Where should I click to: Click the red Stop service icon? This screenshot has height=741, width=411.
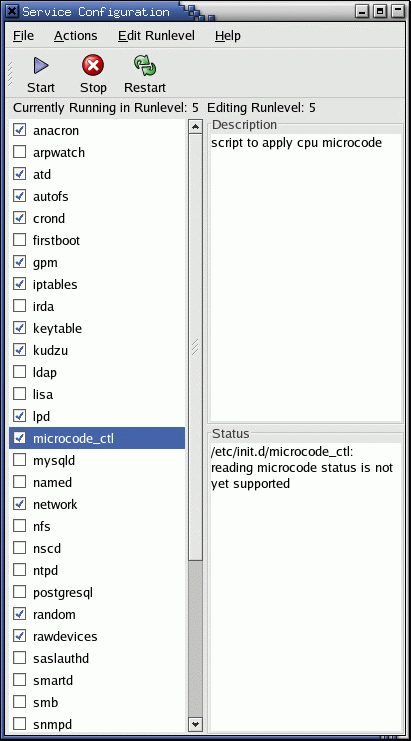tap(93, 65)
